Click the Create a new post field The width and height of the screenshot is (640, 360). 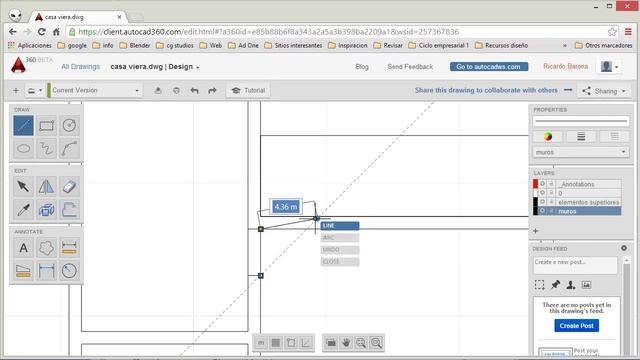(x=575, y=265)
